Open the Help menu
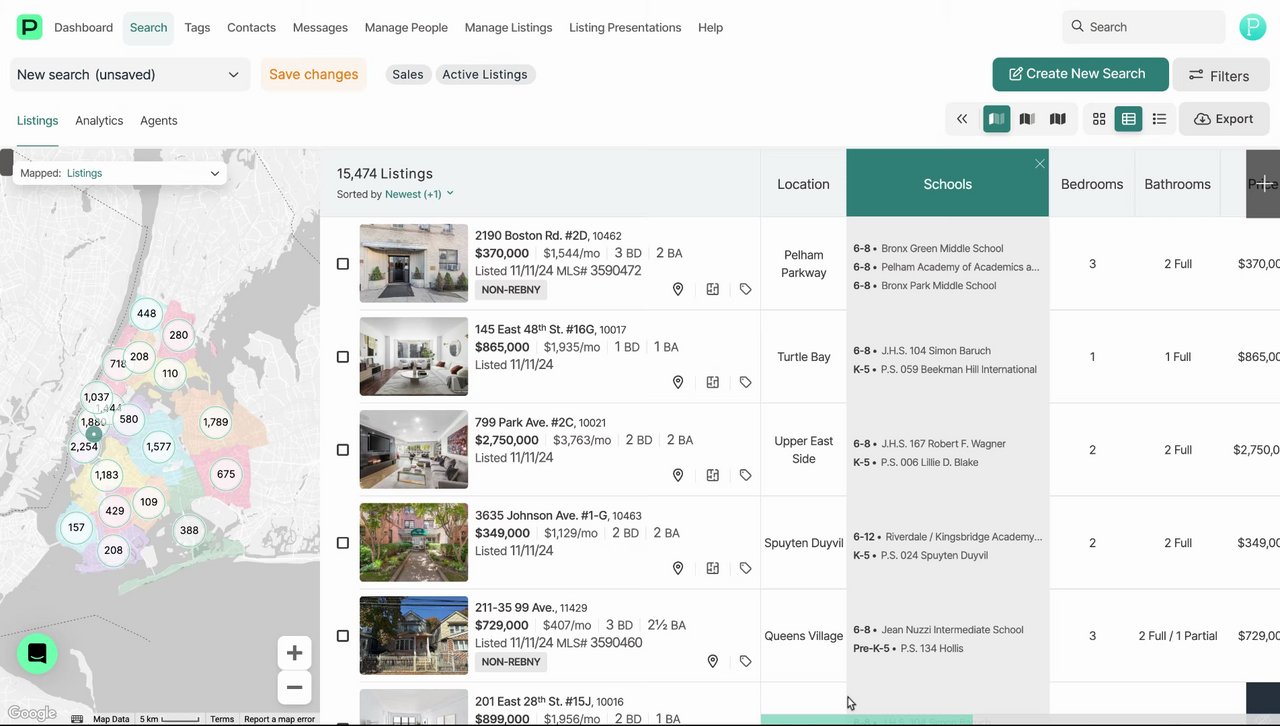 click(710, 27)
